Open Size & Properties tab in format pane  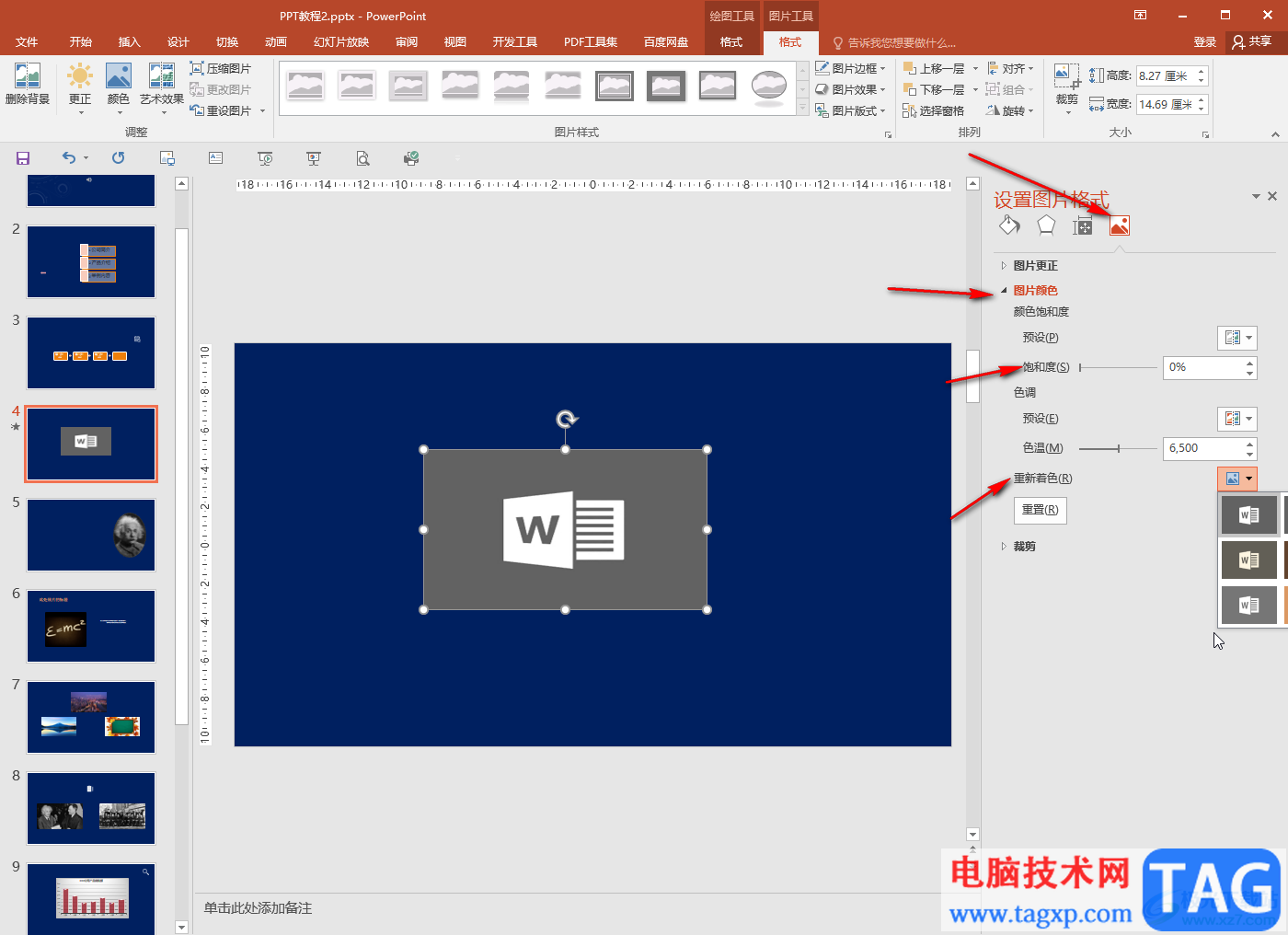coord(1083,226)
